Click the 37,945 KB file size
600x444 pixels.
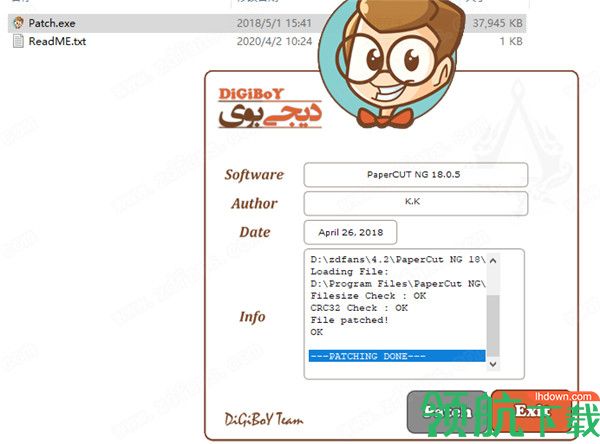click(497, 23)
